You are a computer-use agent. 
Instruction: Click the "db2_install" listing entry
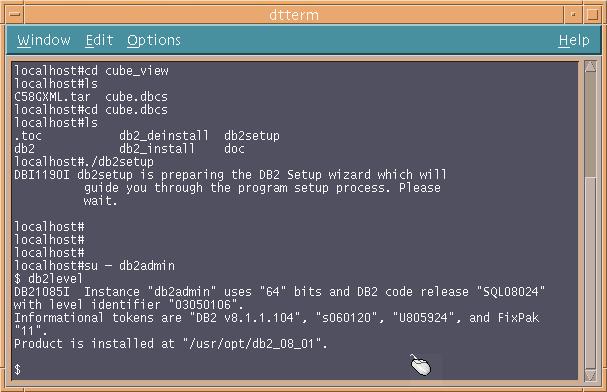pyautogui.click(x=157, y=149)
